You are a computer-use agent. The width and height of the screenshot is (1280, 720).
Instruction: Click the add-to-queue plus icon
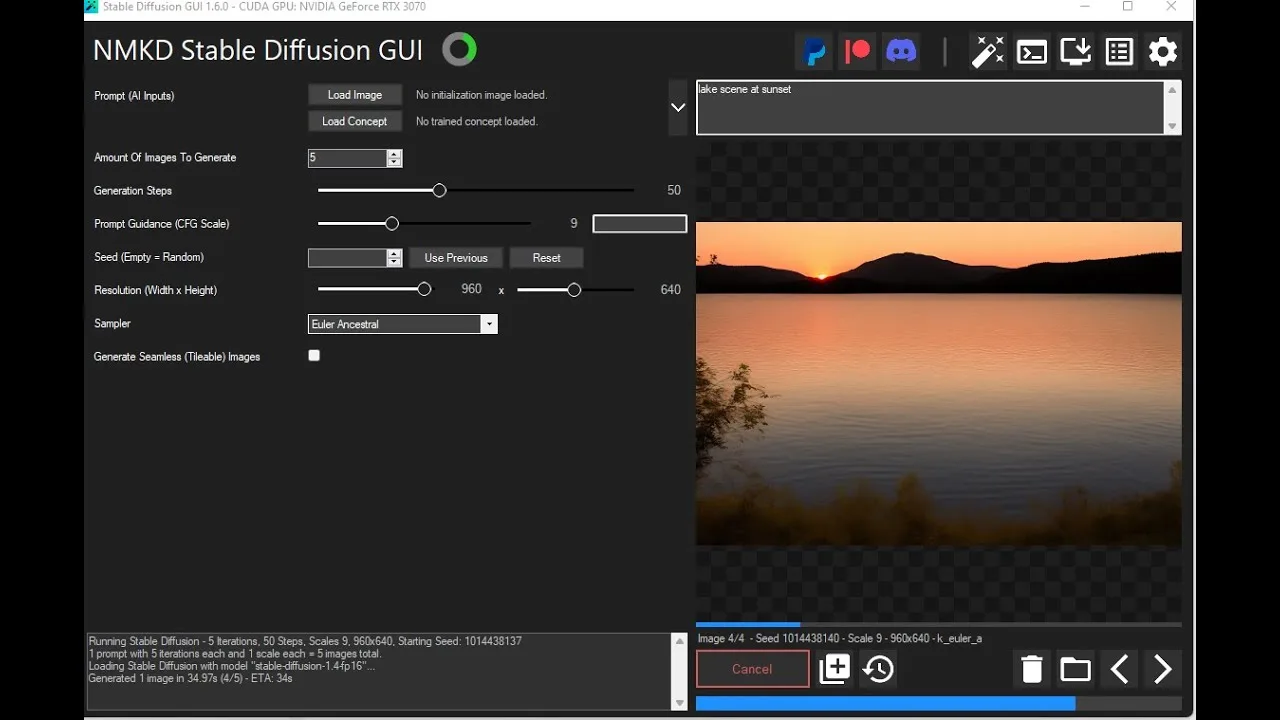[x=834, y=669]
